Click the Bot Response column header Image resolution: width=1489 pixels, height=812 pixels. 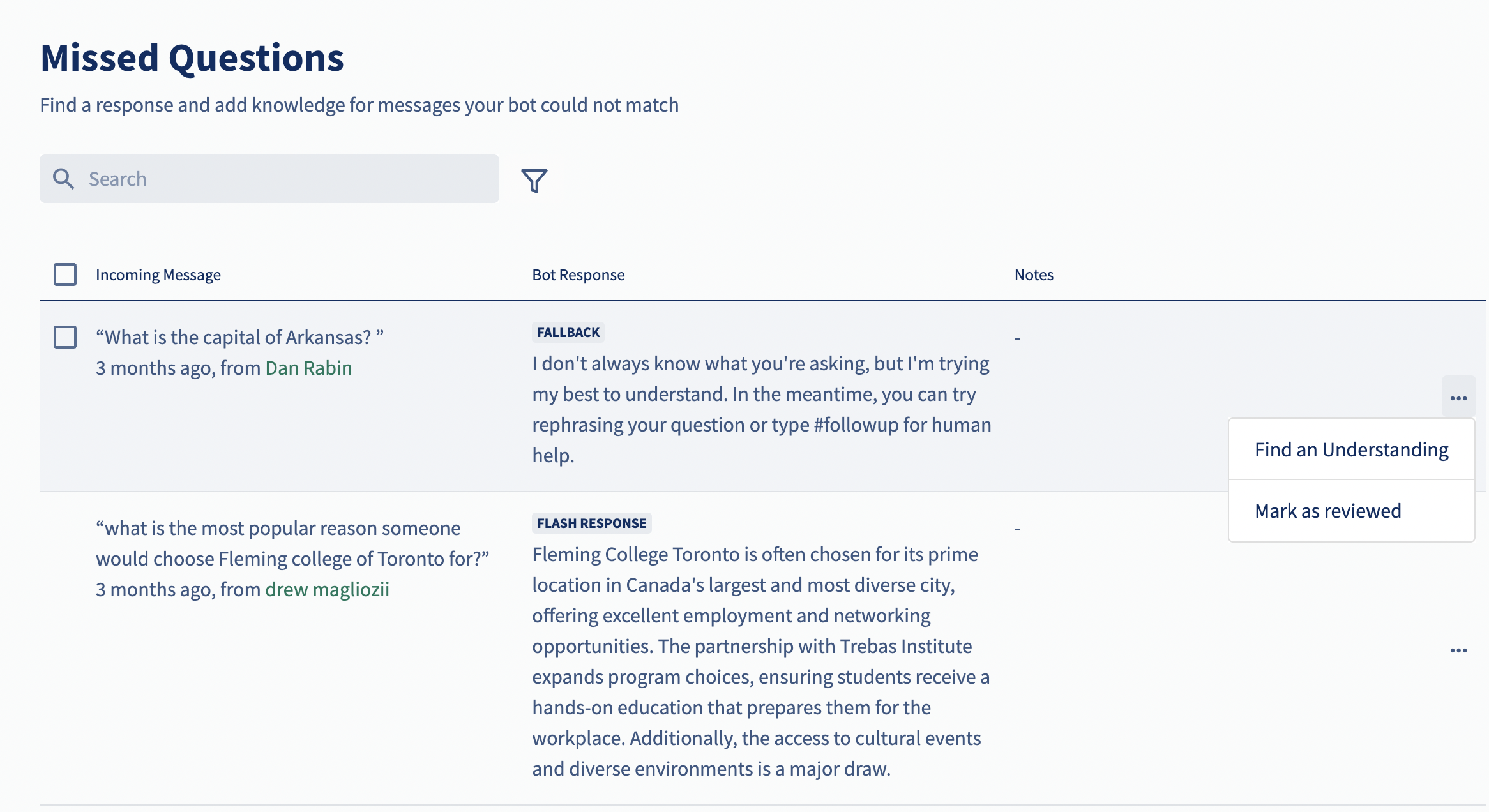click(578, 274)
